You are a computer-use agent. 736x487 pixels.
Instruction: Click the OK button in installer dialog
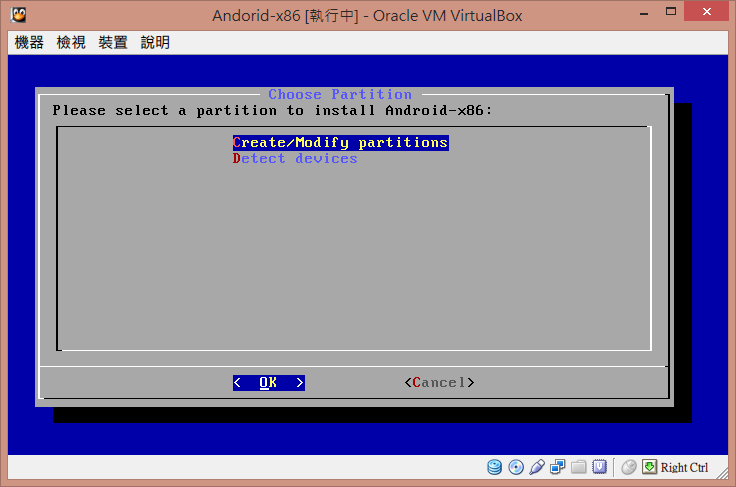point(268,383)
